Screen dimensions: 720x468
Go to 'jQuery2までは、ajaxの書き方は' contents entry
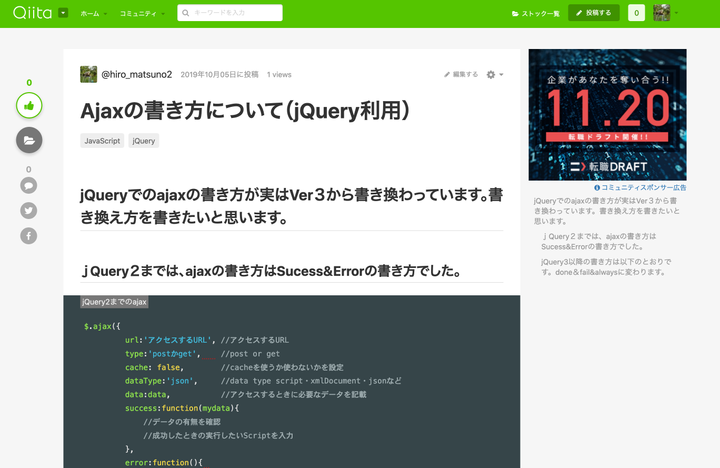point(599,242)
